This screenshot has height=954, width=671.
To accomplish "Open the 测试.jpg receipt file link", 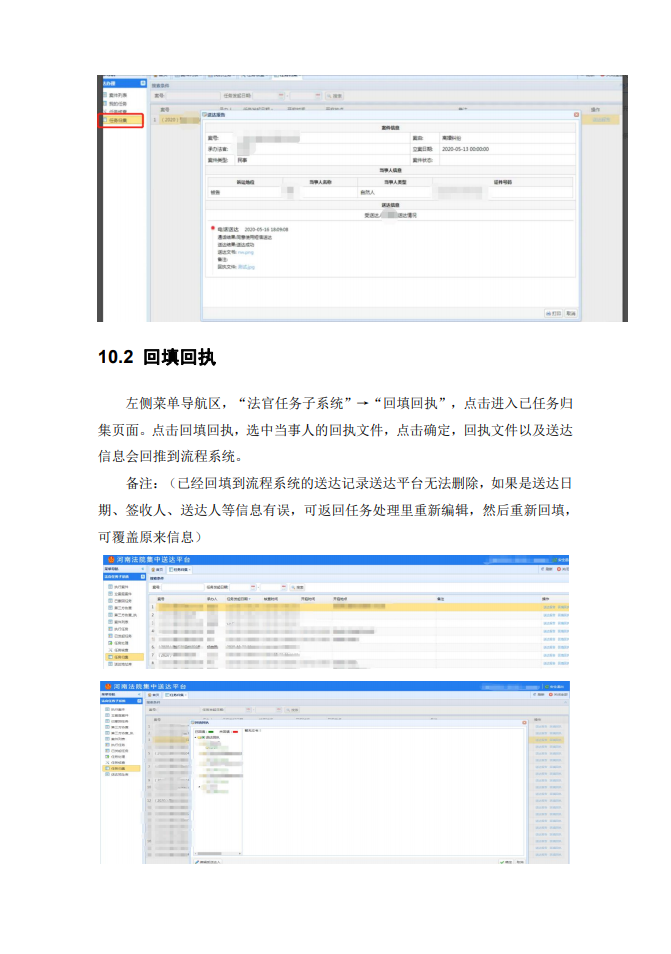I will tap(246, 266).
